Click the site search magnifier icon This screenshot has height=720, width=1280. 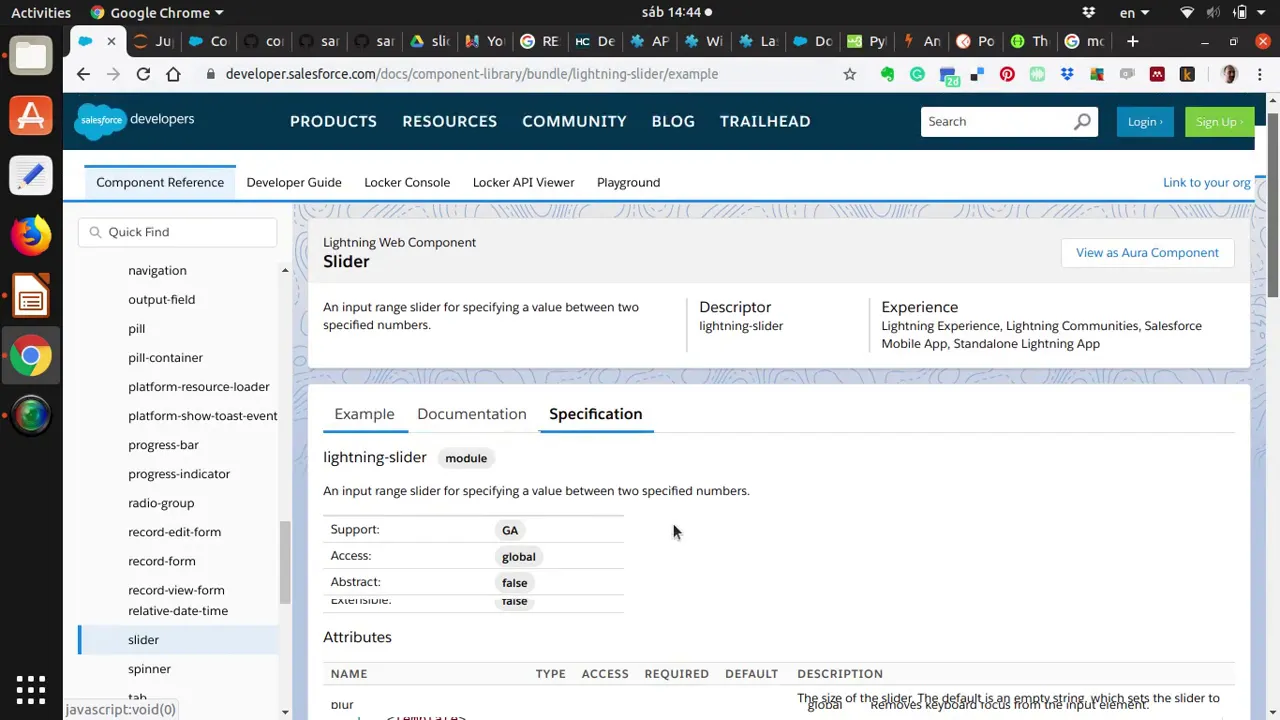tap(1082, 121)
